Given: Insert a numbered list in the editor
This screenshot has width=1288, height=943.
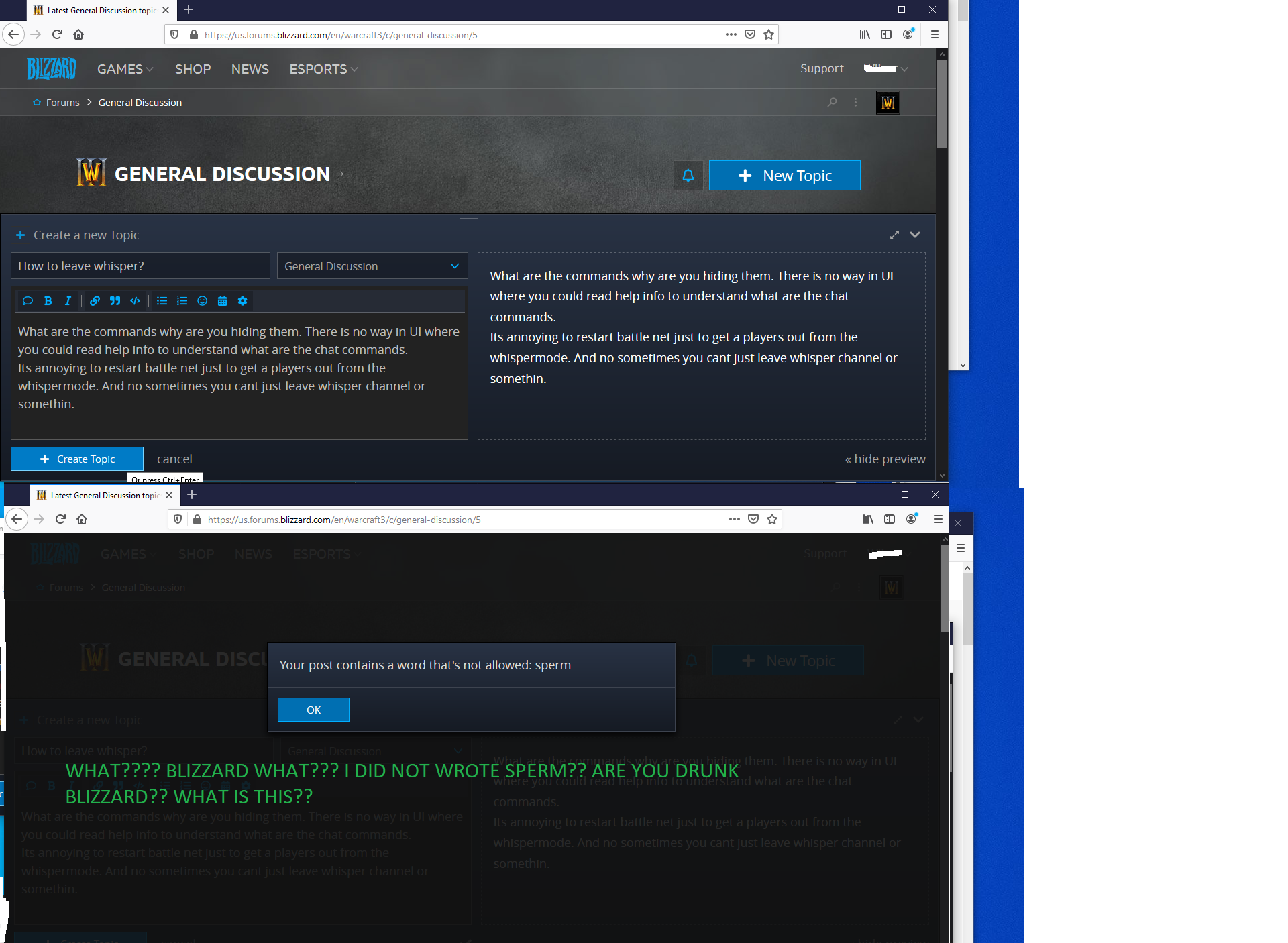Looking at the screenshot, I should 182,301.
